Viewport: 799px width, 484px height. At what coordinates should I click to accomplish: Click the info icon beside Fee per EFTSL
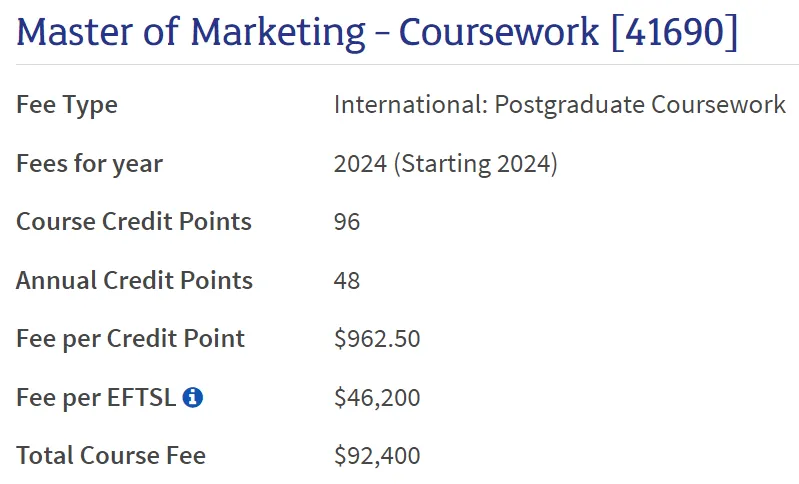pos(193,397)
